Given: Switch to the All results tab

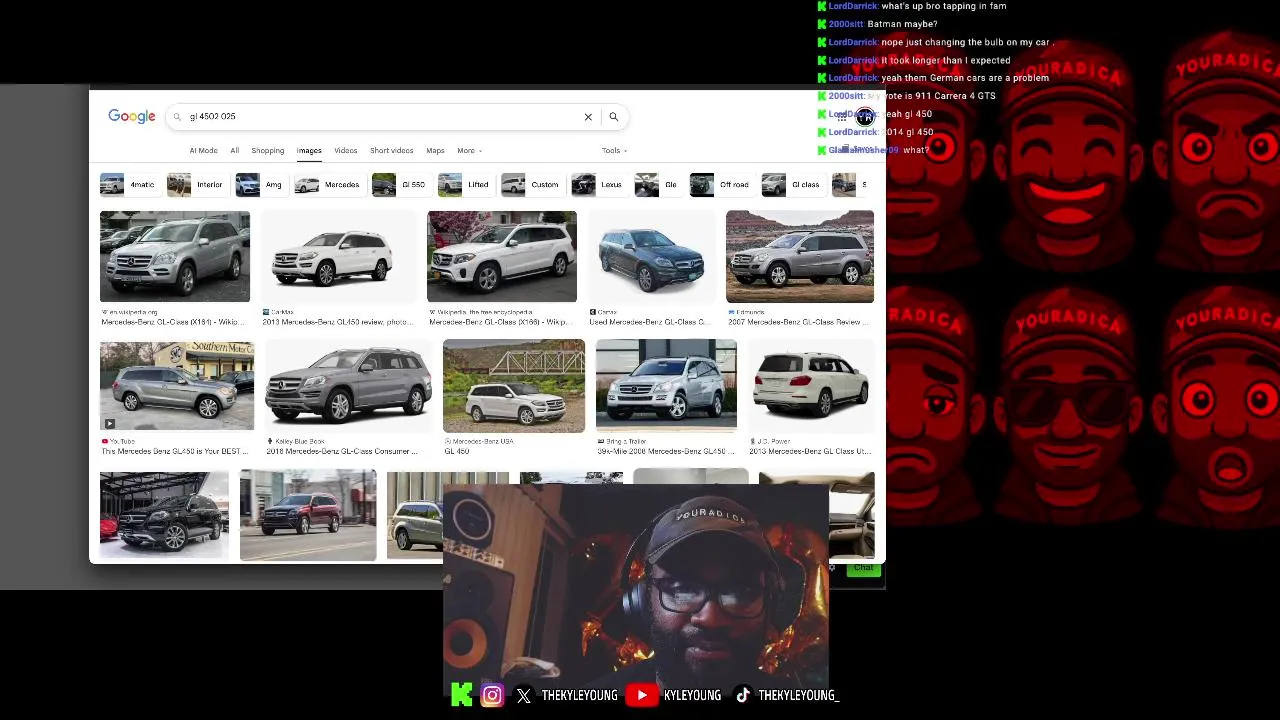Looking at the screenshot, I should [234, 151].
